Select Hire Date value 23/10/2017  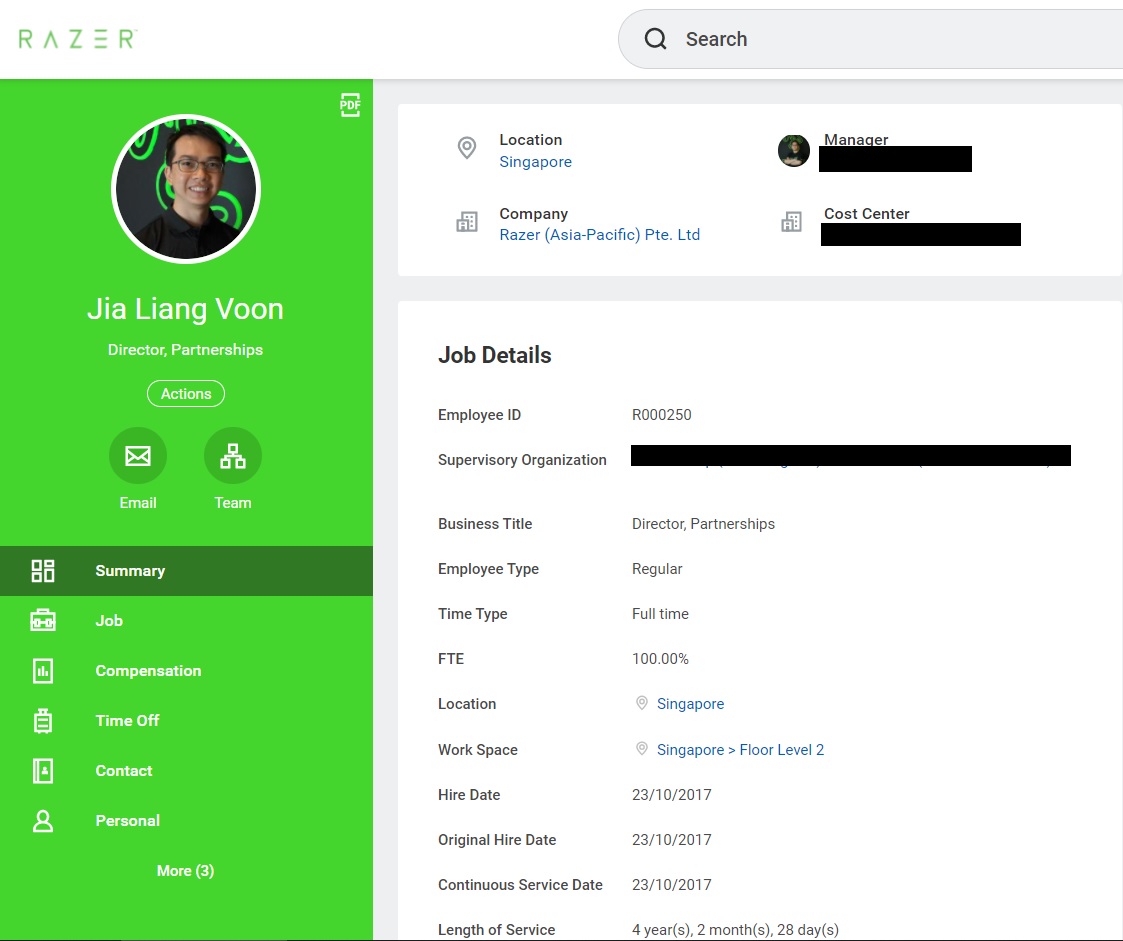672,795
